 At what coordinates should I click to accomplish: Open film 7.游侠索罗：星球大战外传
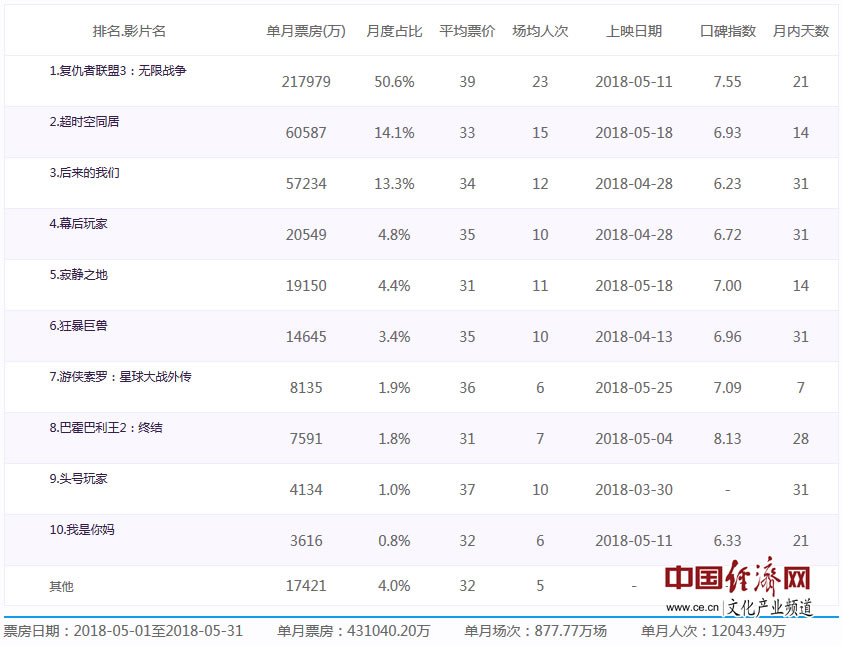[x=120, y=376]
